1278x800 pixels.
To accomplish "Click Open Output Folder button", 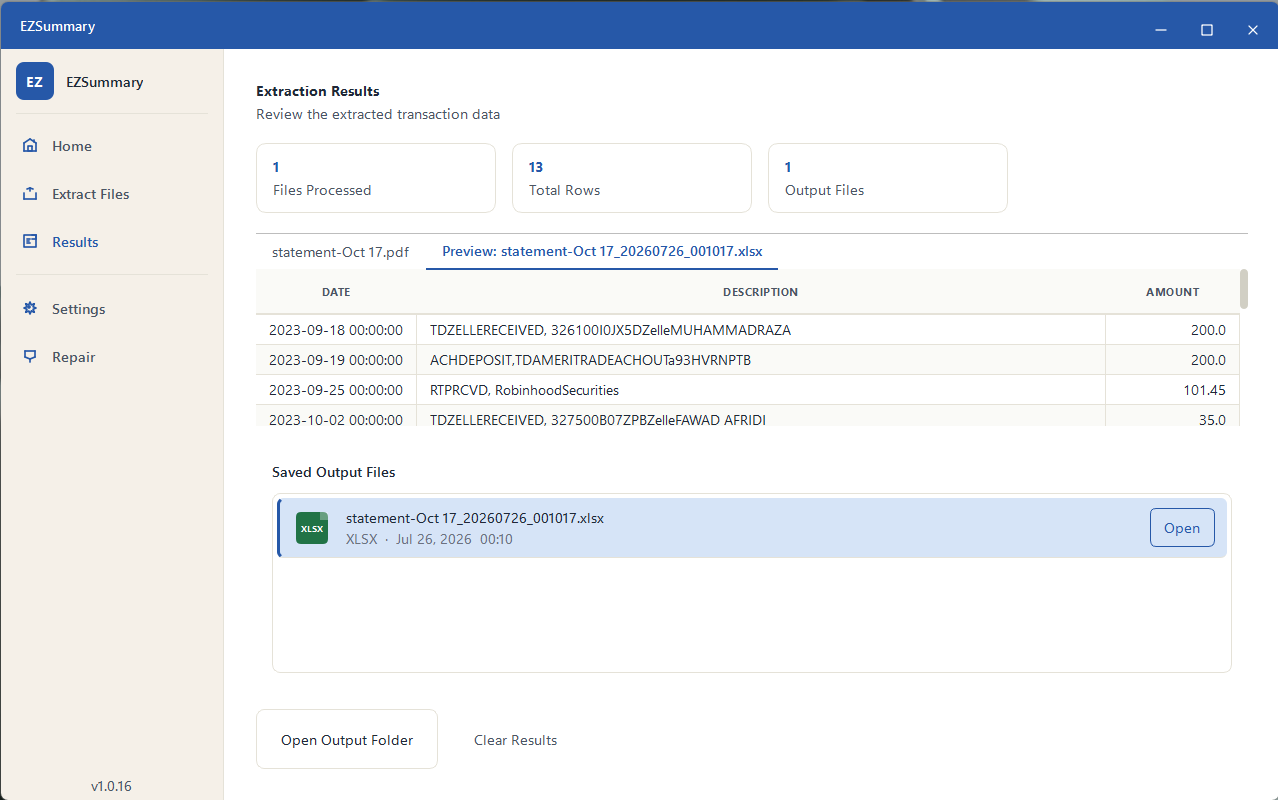I will point(347,740).
